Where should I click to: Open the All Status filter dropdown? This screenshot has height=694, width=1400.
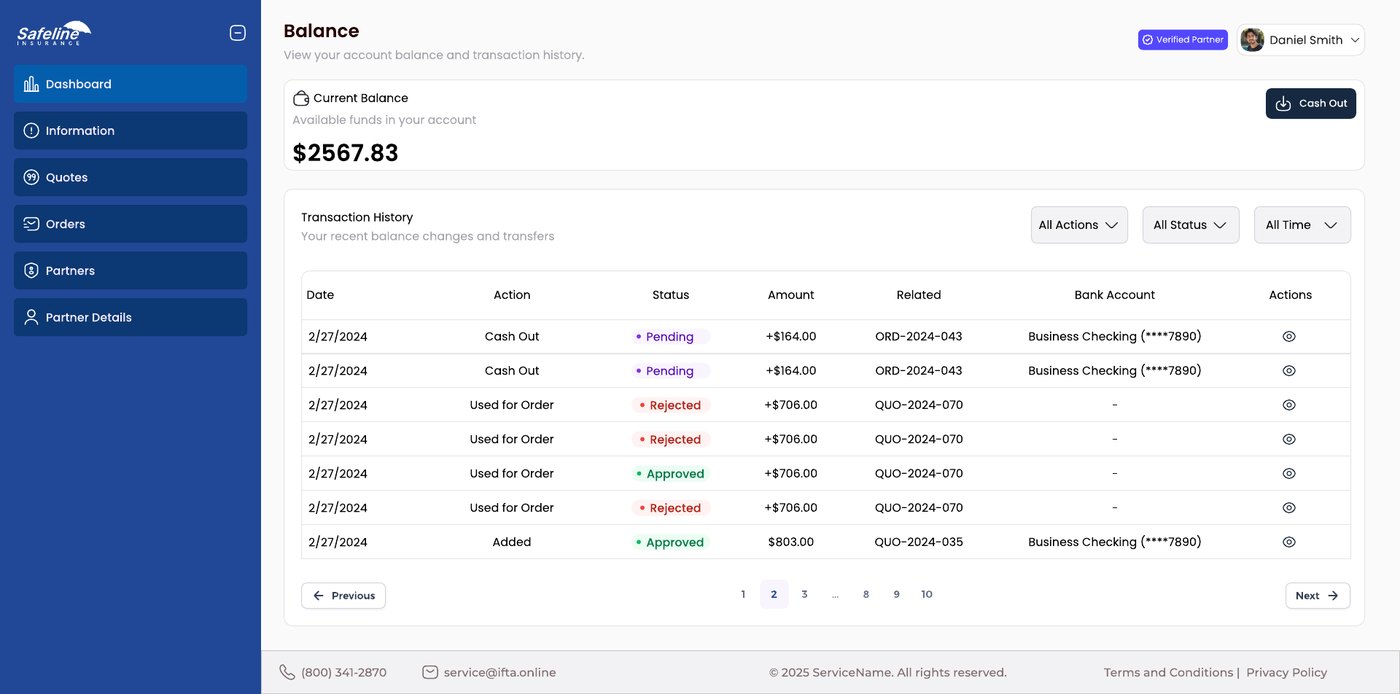pos(1191,225)
